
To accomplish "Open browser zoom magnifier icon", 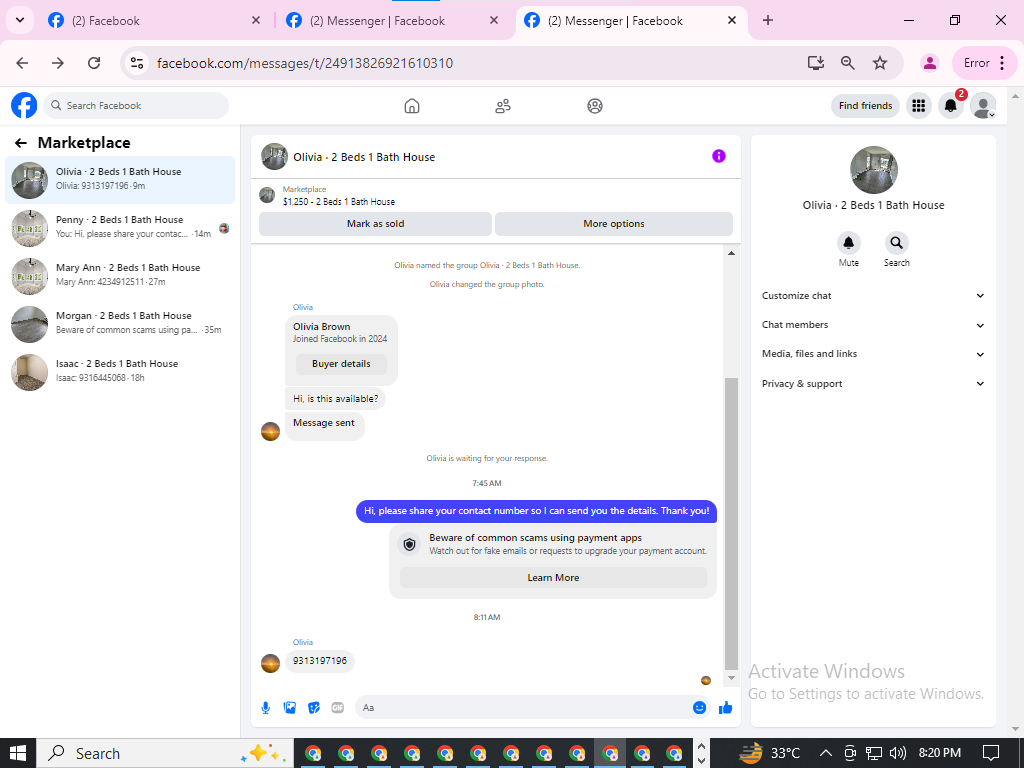I will [848, 63].
